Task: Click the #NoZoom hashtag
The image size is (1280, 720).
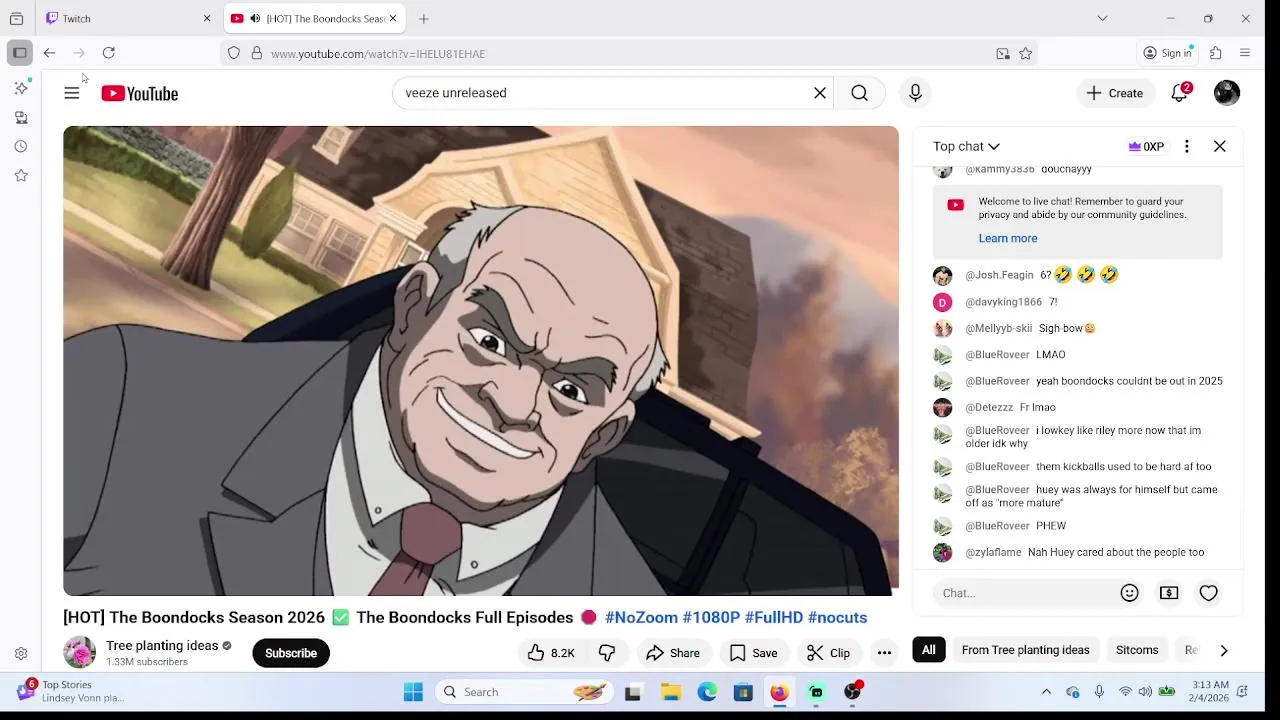Action: pos(641,618)
